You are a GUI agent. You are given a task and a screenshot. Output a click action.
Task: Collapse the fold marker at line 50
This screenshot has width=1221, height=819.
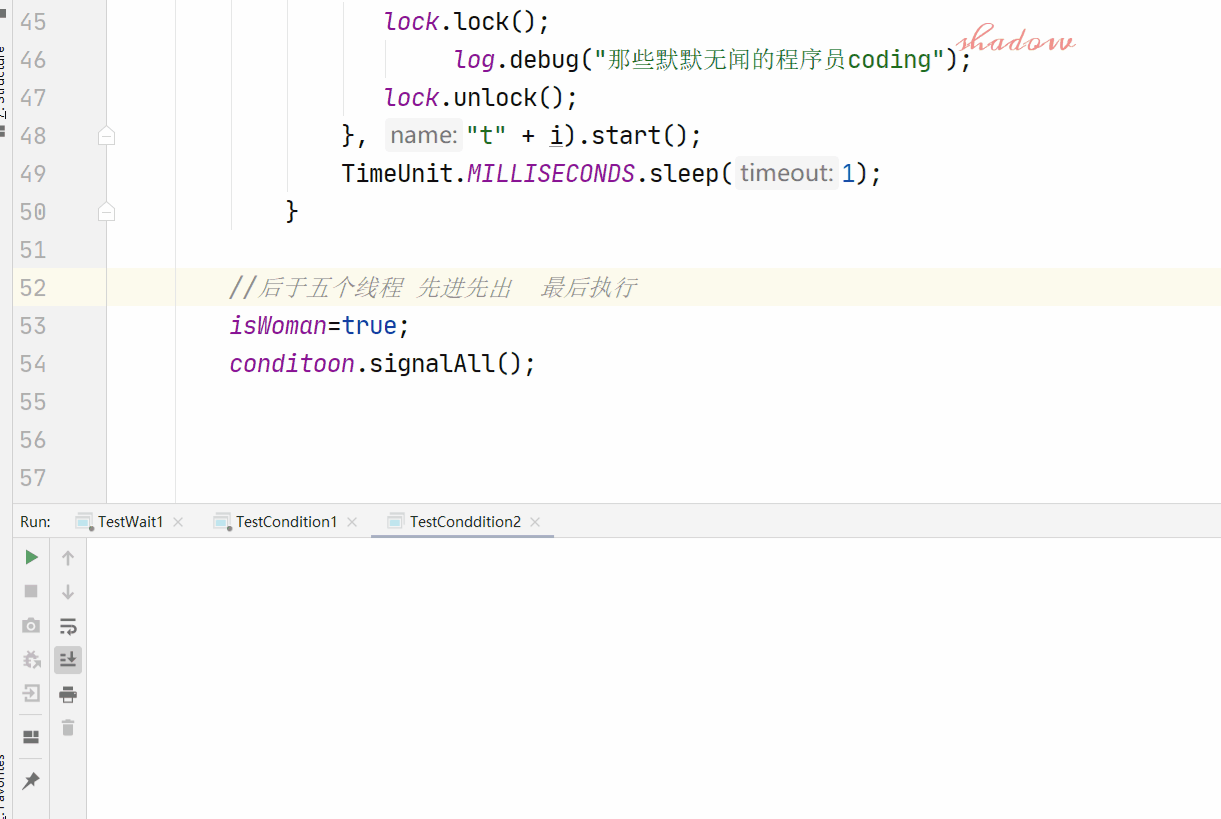pyautogui.click(x=106, y=212)
